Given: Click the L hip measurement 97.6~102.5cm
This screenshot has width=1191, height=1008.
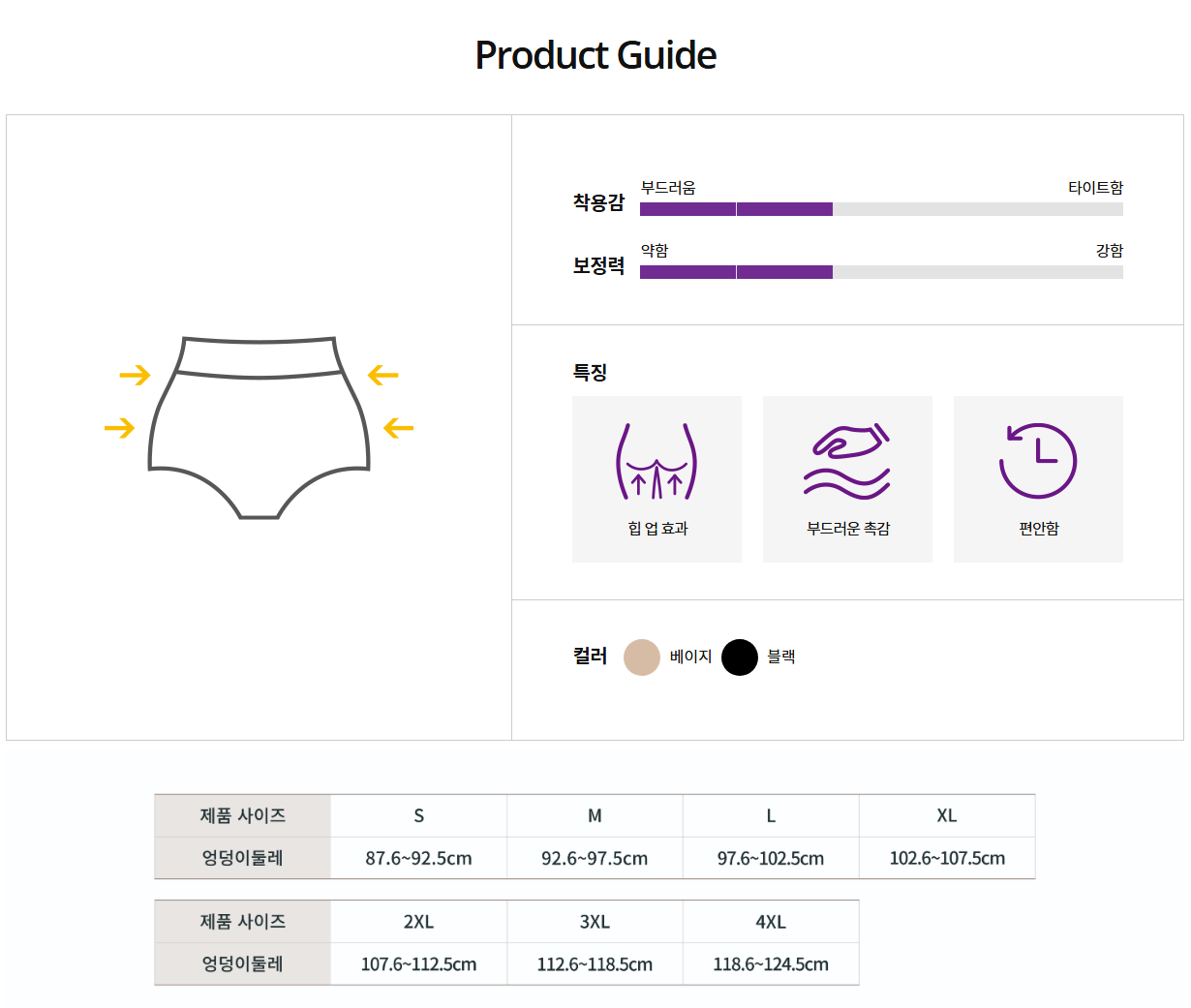Looking at the screenshot, I should click(771, 858).
